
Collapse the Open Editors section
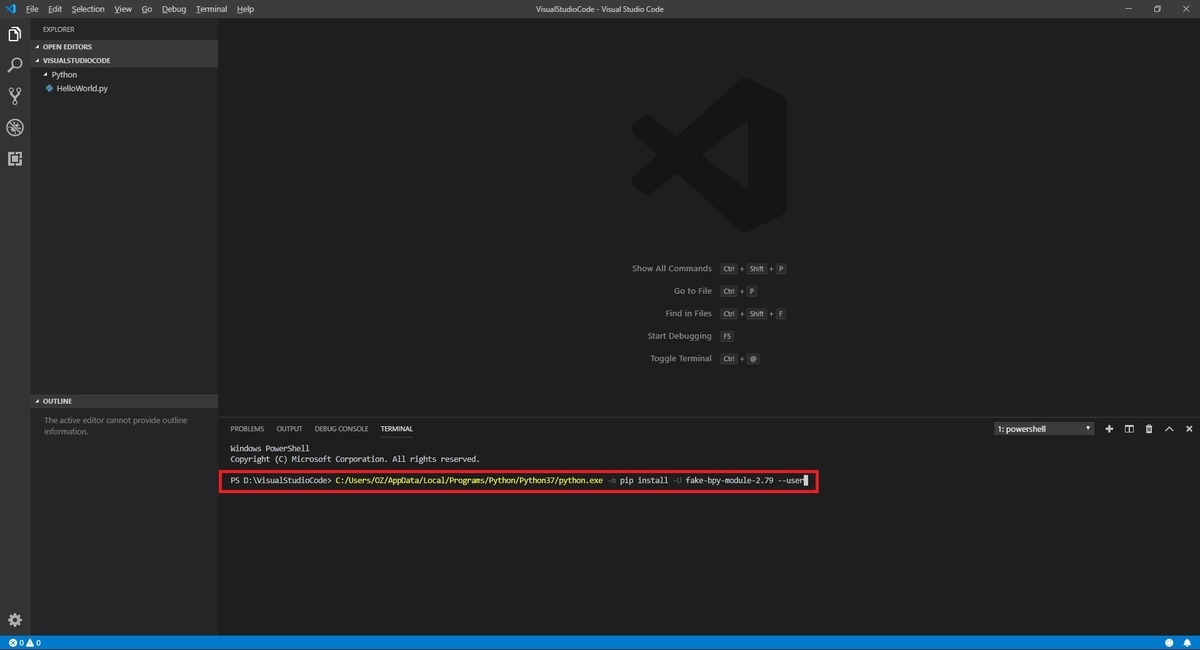124,46
